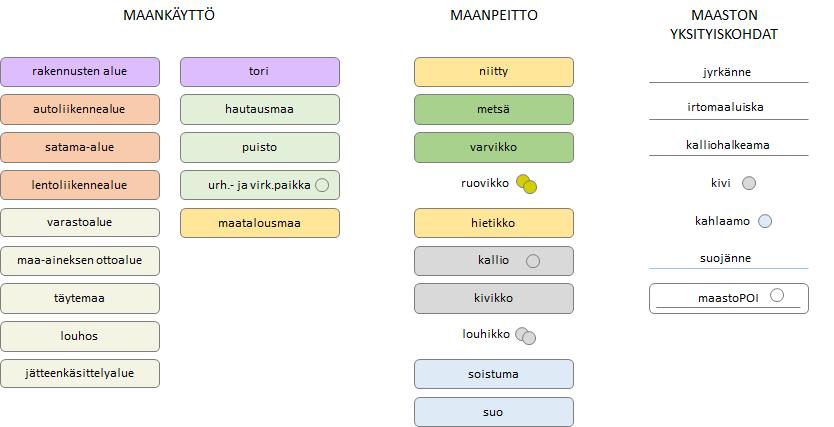The width and height of the screenshot is (834, 427).
Task: Click the circle inside kallio box
Action: (532, 261)
